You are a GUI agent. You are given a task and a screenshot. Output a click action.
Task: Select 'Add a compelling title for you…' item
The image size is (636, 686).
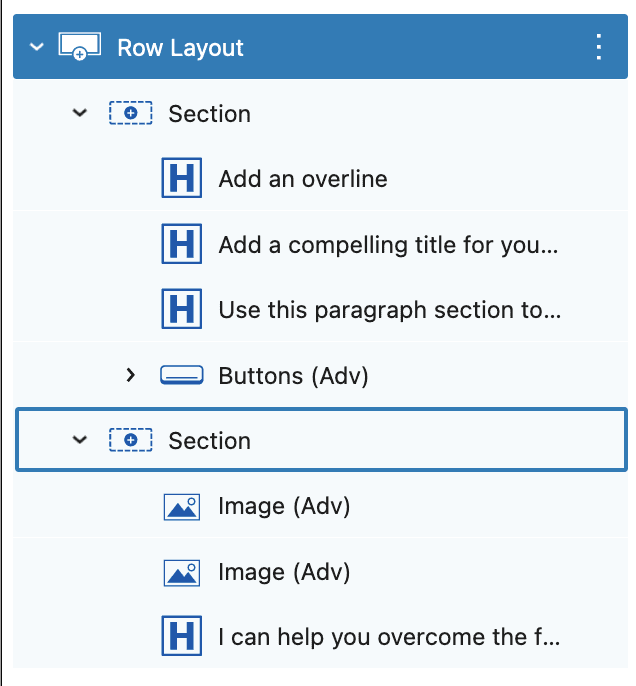388,245
